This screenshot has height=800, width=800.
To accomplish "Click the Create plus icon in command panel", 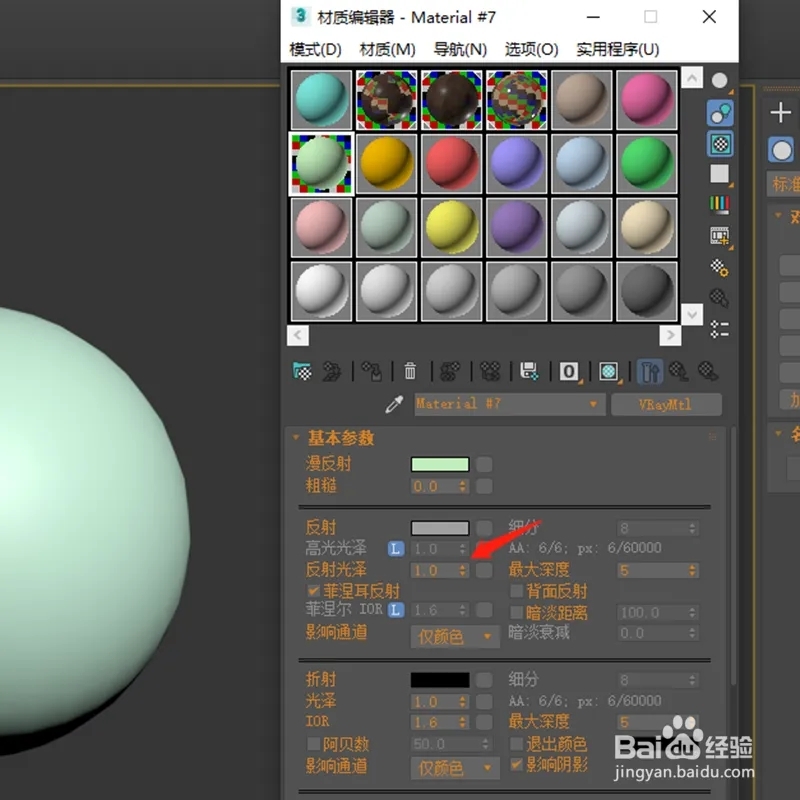I will pyautogui.click(x=781, y=112).
